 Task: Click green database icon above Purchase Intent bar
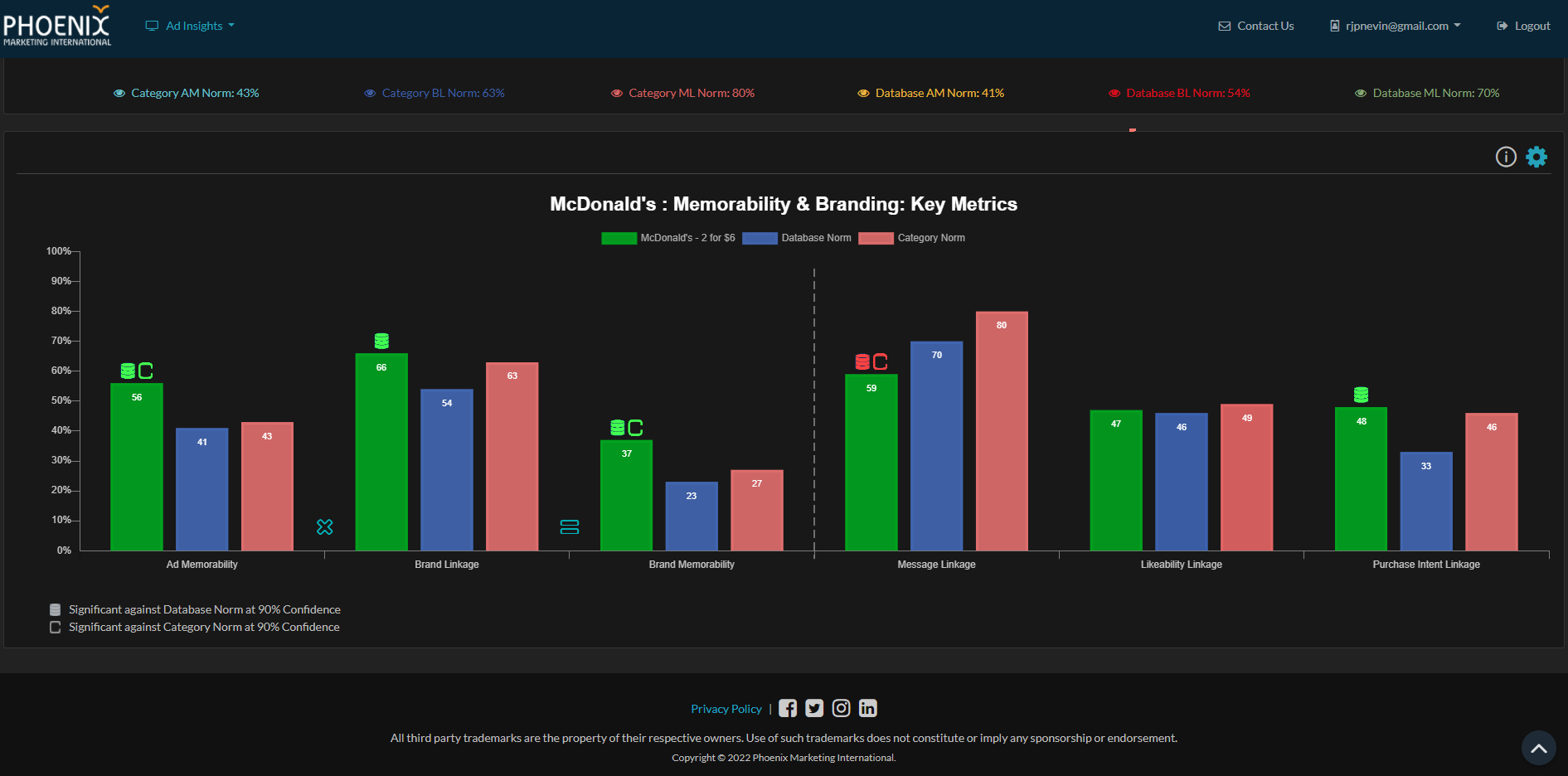[1361, 395]
